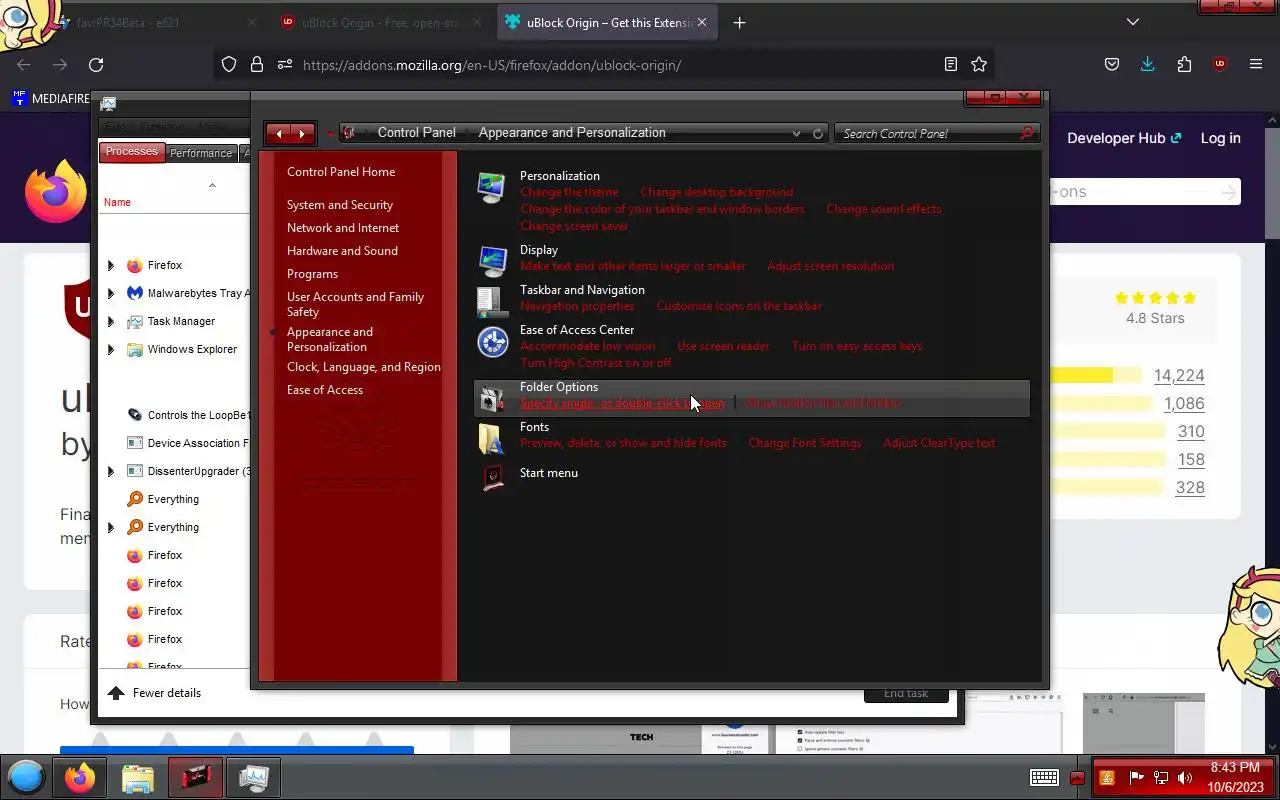Go back in Control Panel
Image resolution: width=1280 pixels, height=800 pixels.
pyautogui.click(x=279, y=133)
